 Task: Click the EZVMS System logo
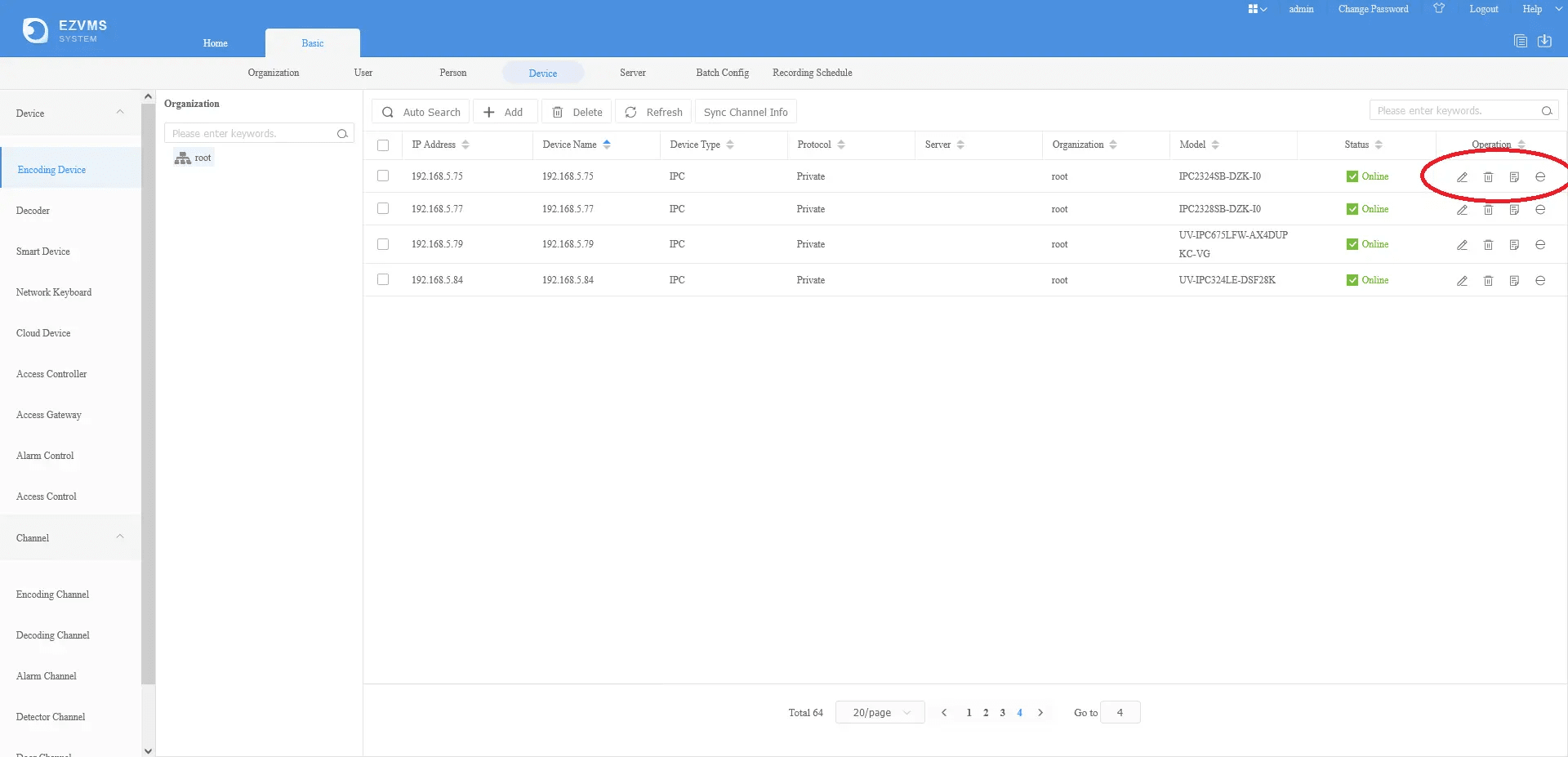pyautogui.click(x=65, y=31)
